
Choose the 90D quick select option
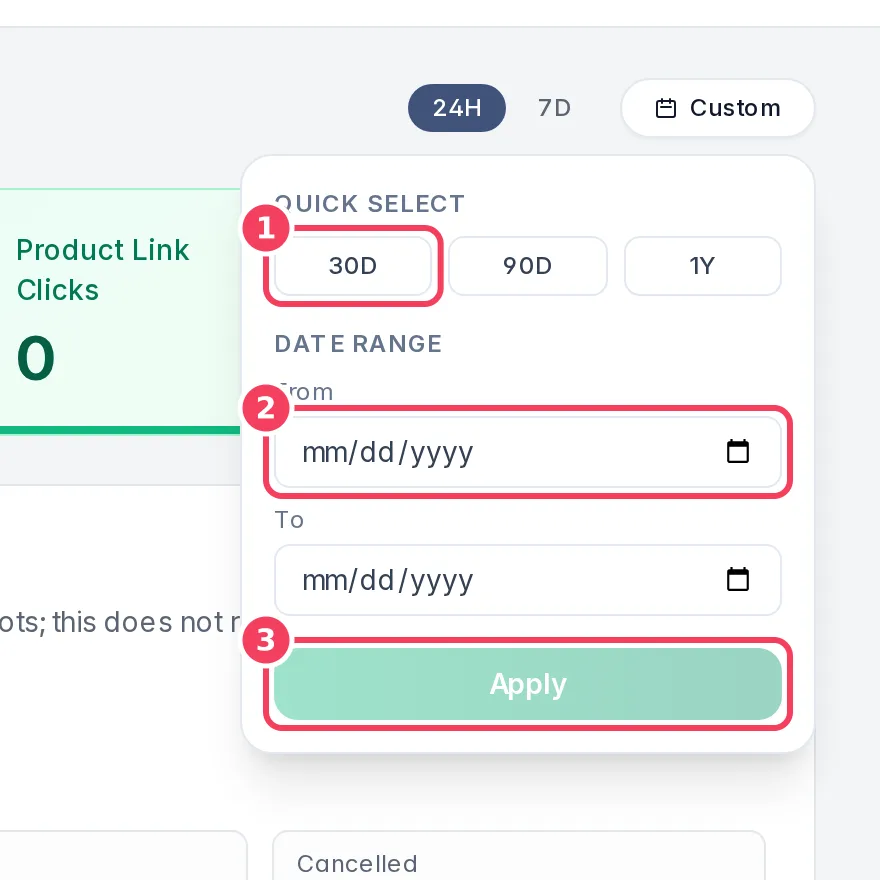point(528,266)
